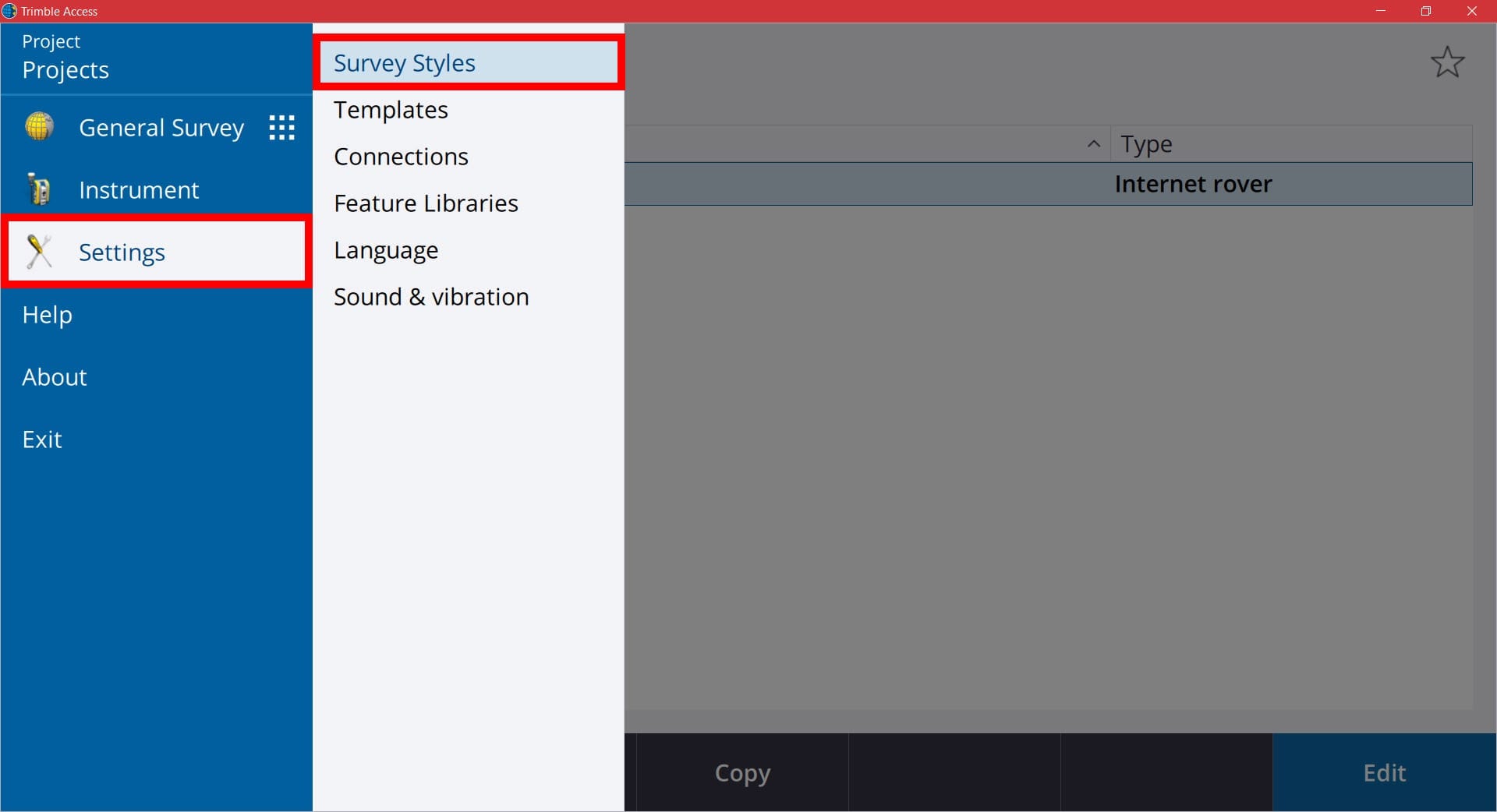Open Survey Styles in settings menu
The height and width of the screenshot is (812, 1497).
pyautogui.click(x=468, y=63)
